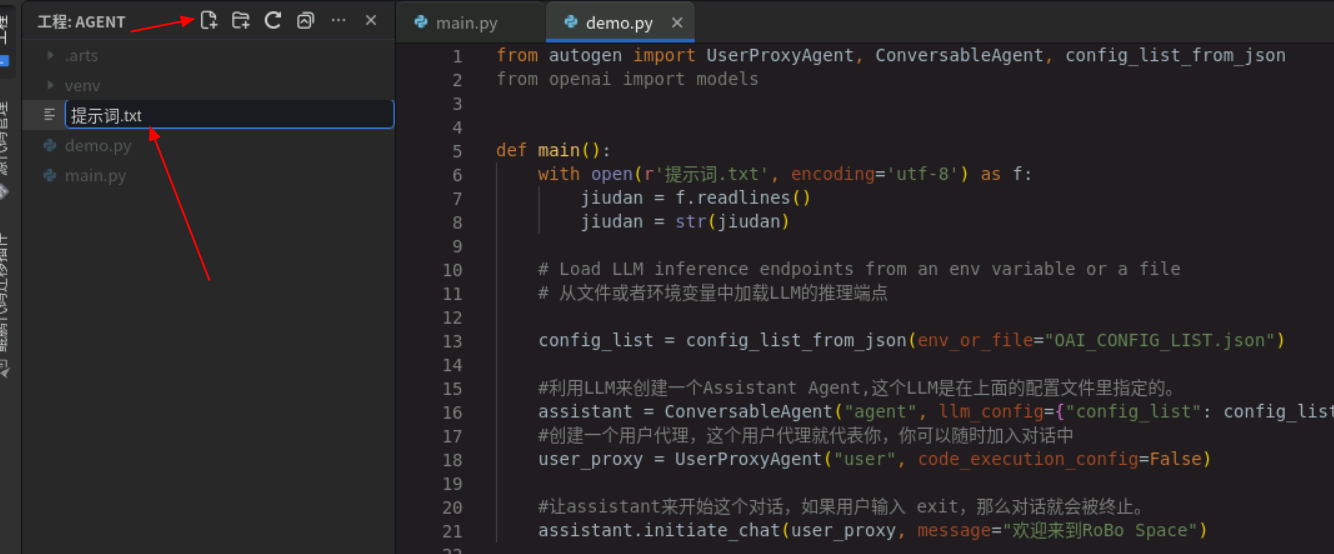
Task: Open the explorer more actions menu
Action: [338, 20]
